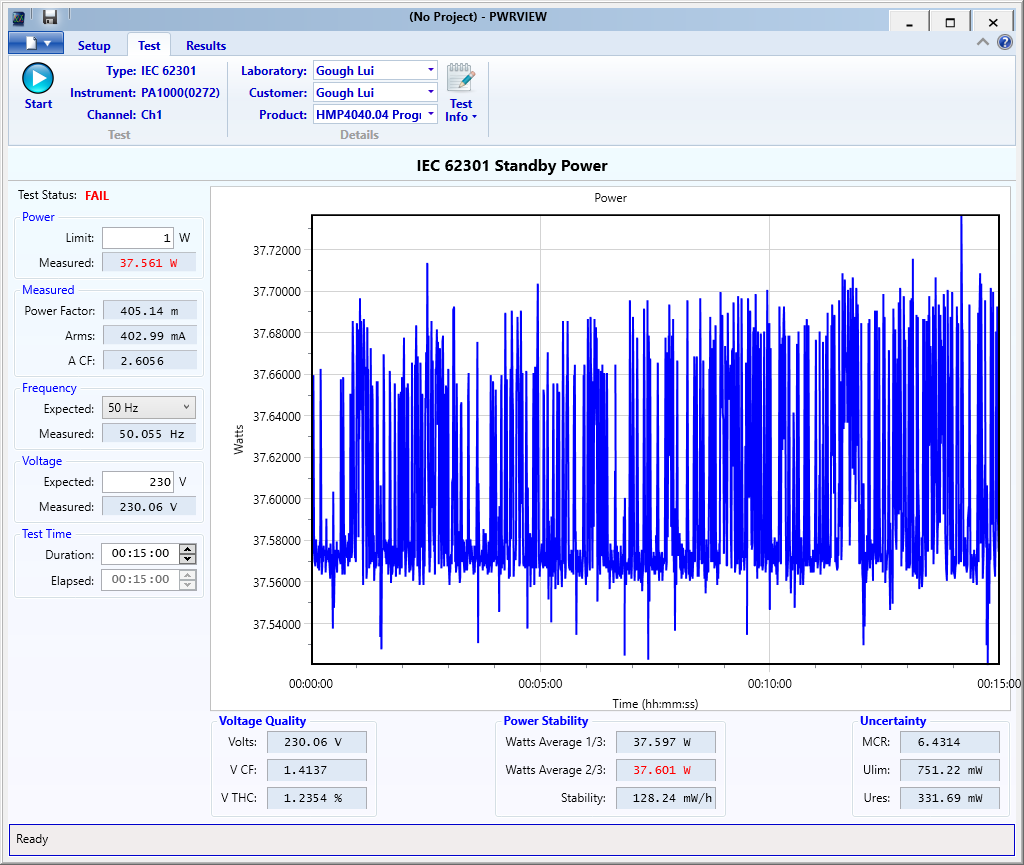1024x865 pixels.
Task: Maximize the PWRVIEW window
Action: (x=950, y=22)
